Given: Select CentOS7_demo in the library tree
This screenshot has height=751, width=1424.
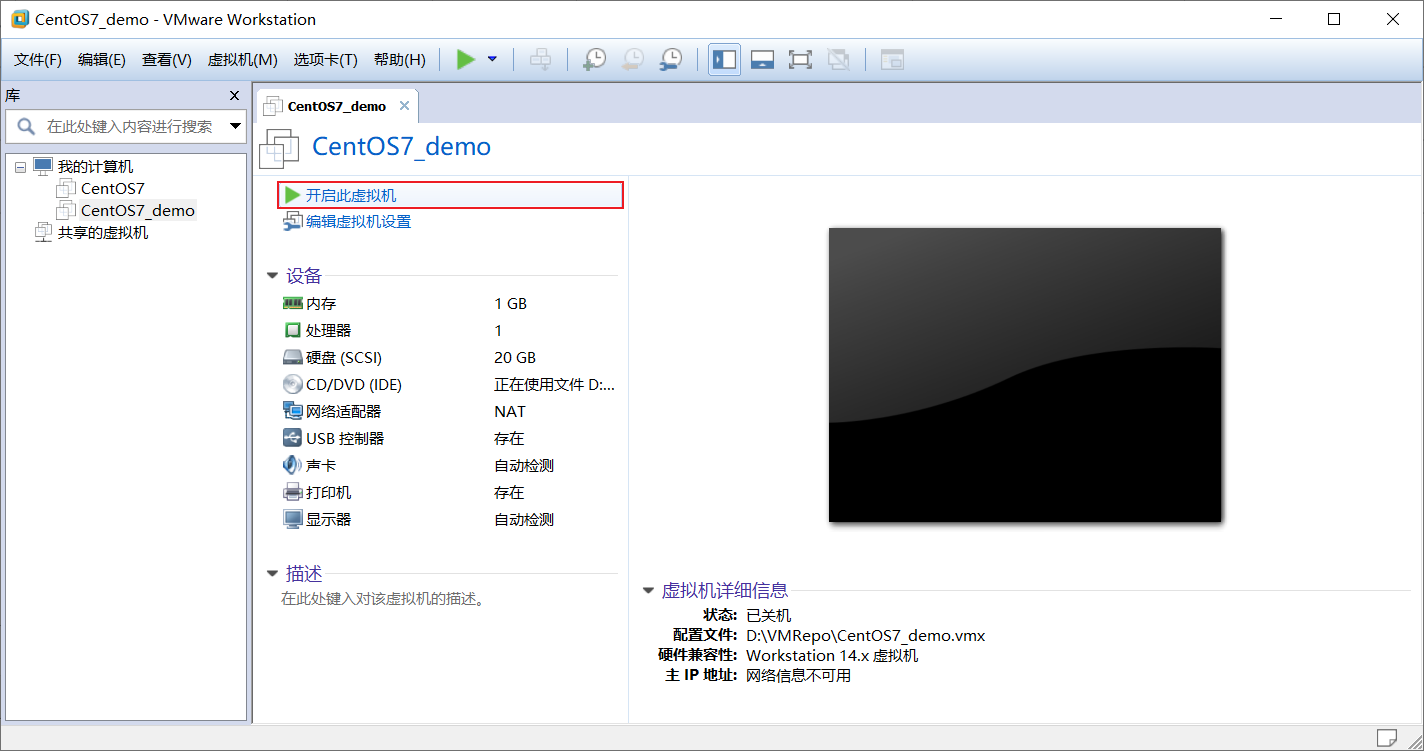Looking at the screenshot, I should point(138,210).
